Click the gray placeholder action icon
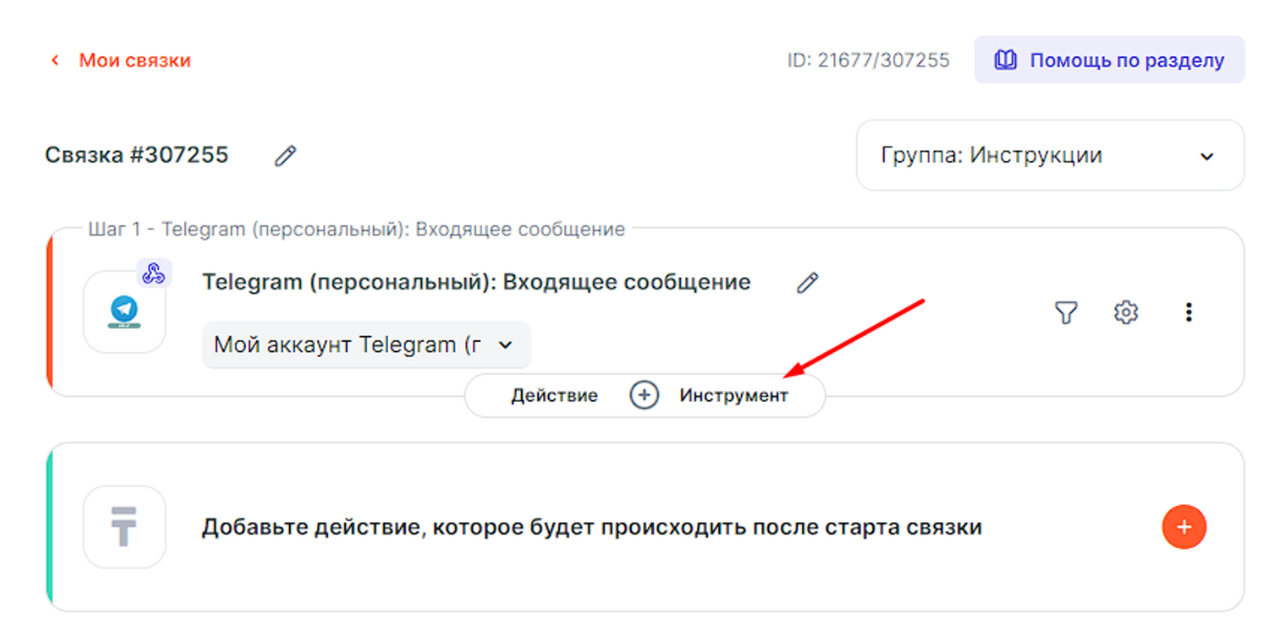Image resolution: width=1269 pixels, height=637 pixels. tap(124, 527)
